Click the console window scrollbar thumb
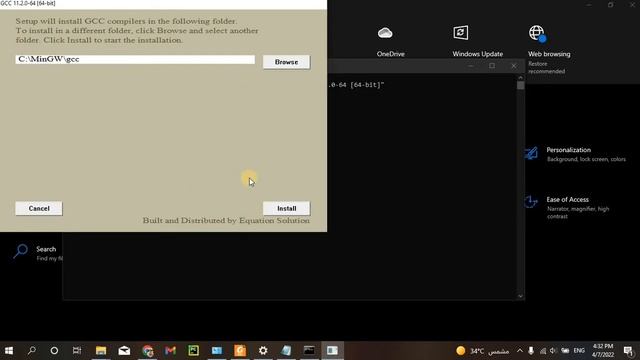Screen dimensions: 640x360 coord(520,86)
